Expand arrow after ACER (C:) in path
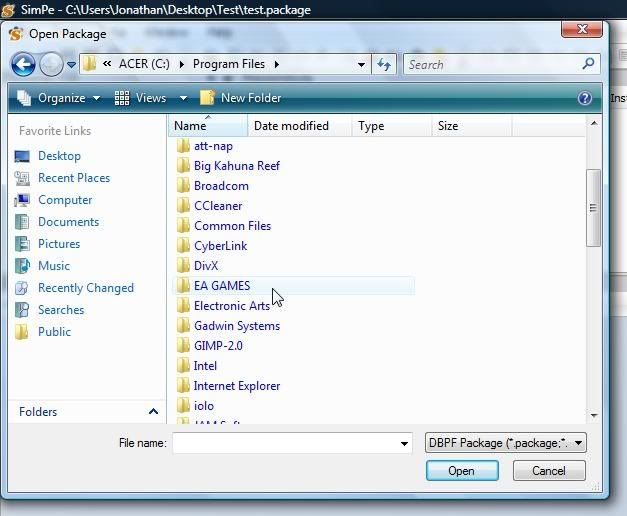This screenshot has height=516, width=627. pos(182,64)
